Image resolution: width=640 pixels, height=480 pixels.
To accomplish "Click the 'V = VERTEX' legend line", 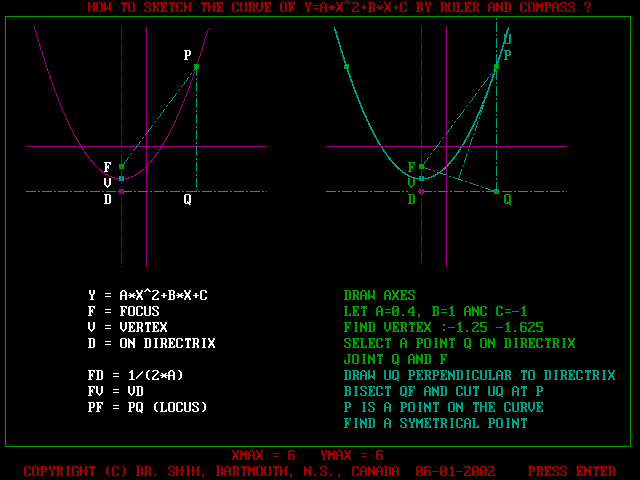I will (x=127, y=327).
